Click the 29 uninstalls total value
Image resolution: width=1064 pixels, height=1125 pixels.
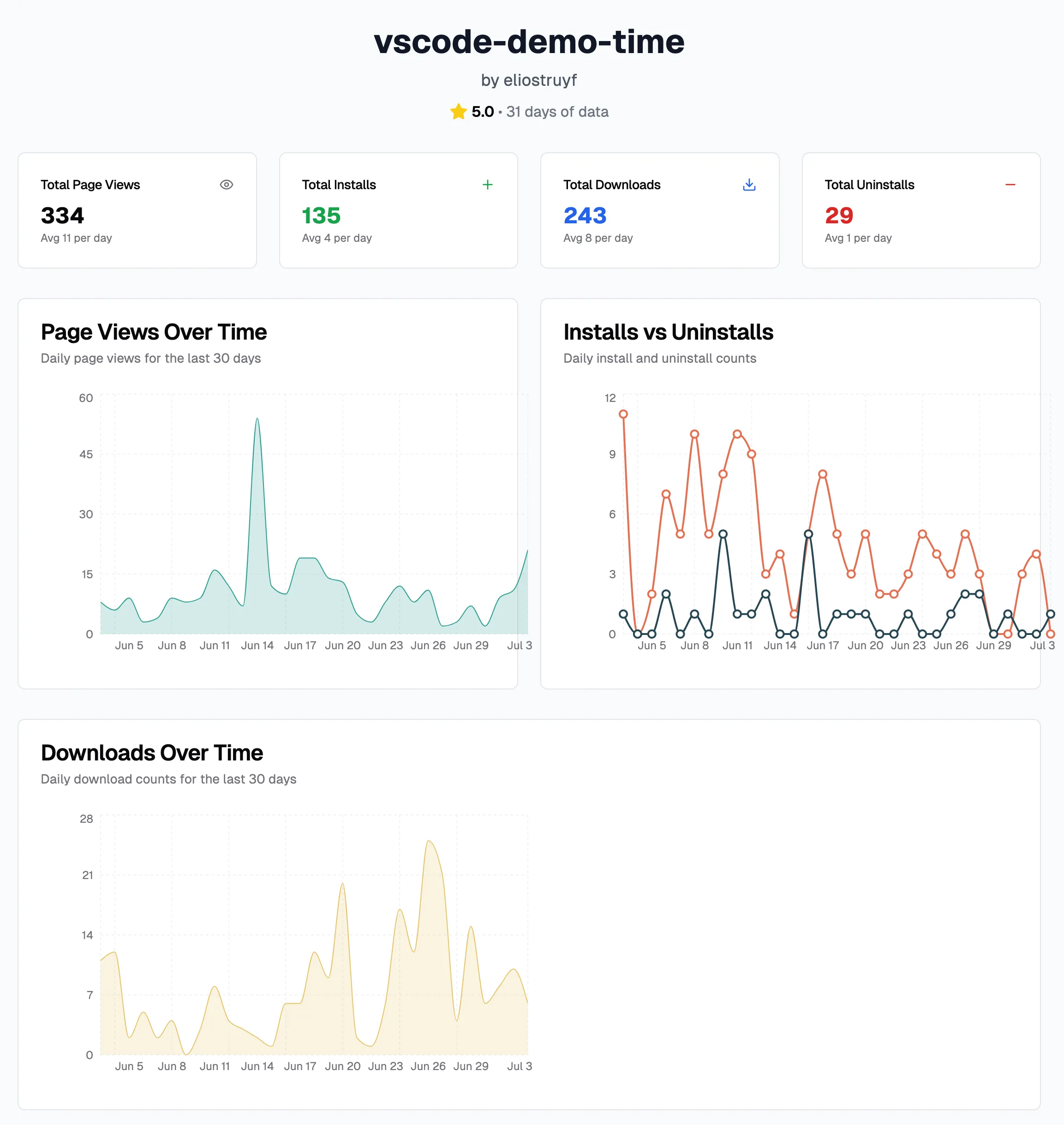839,215
